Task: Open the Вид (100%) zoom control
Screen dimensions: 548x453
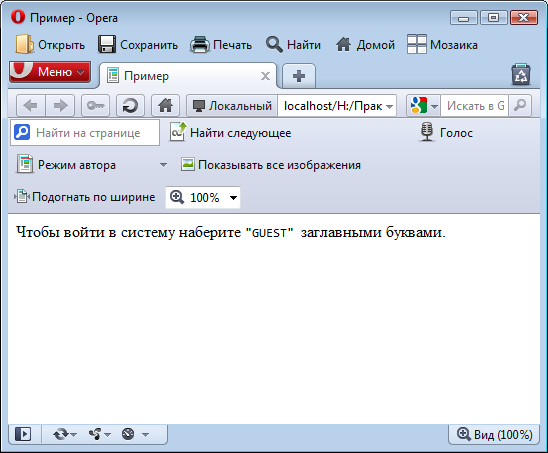Action: [x=495, y=434]
